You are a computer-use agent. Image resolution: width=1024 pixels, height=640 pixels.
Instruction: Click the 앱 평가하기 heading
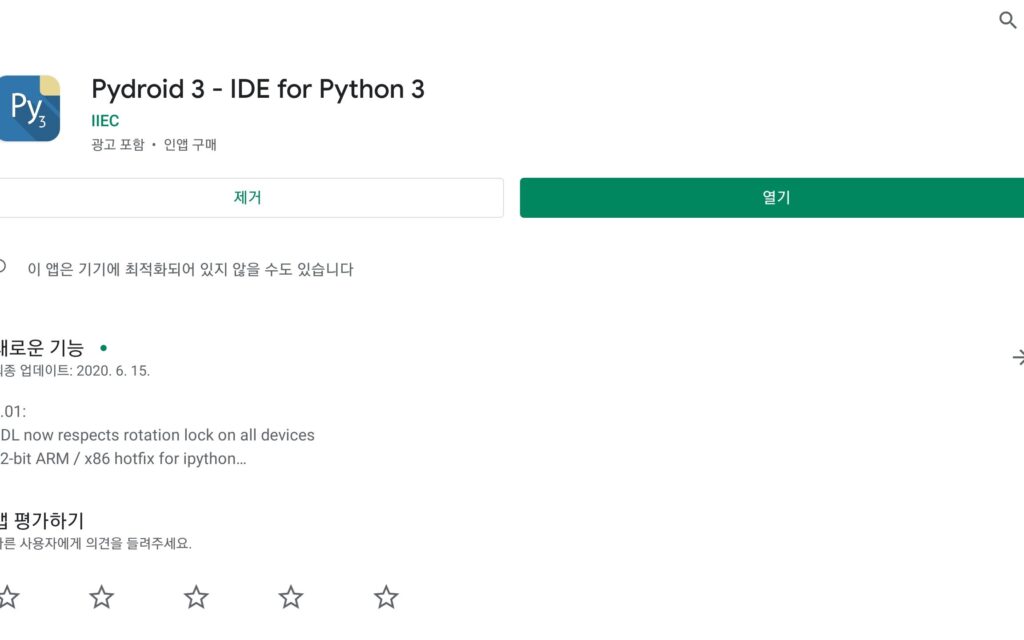pyautogui.click(x=42, y=520)
